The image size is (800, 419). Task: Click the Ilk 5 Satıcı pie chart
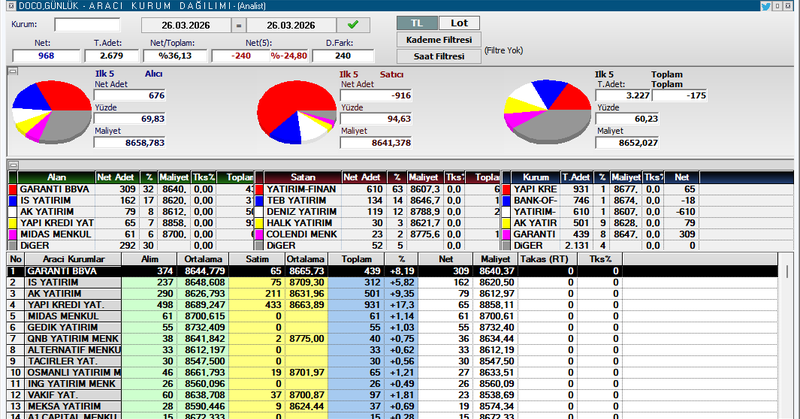point(296,112)
